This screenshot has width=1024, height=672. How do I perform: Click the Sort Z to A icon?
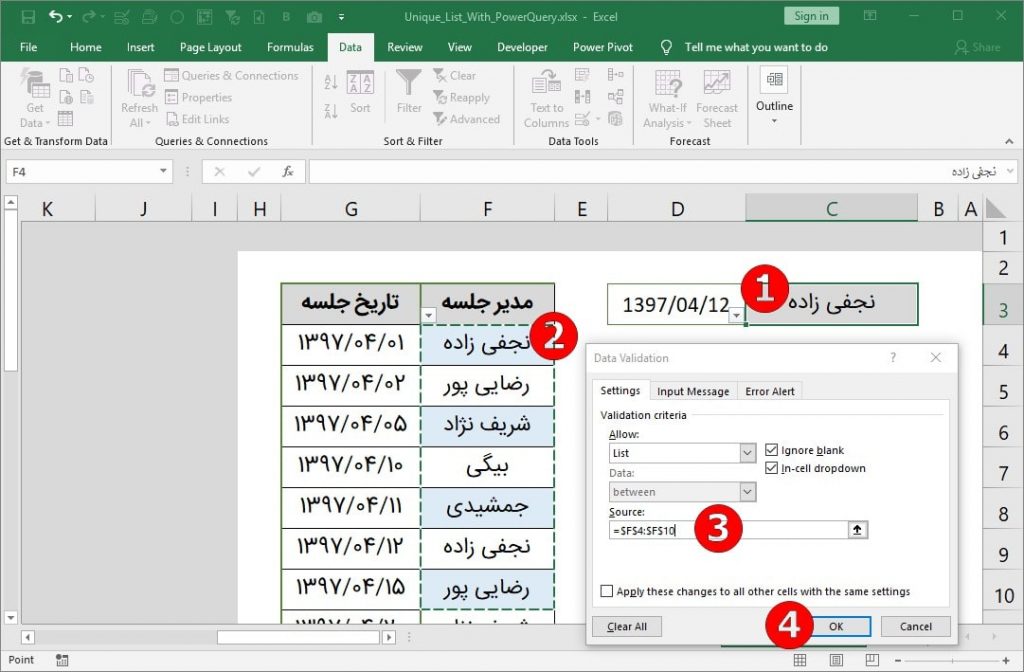tap(331, 111)
